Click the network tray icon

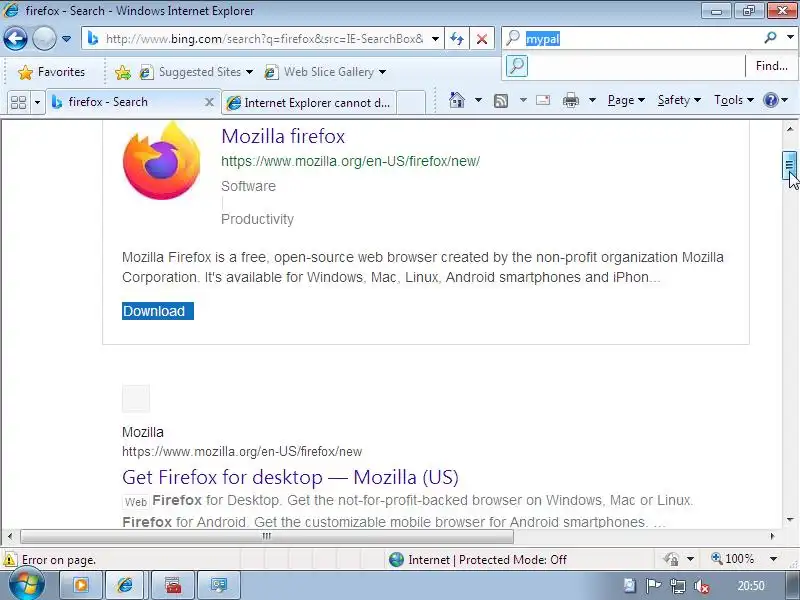tap(678, 586)
